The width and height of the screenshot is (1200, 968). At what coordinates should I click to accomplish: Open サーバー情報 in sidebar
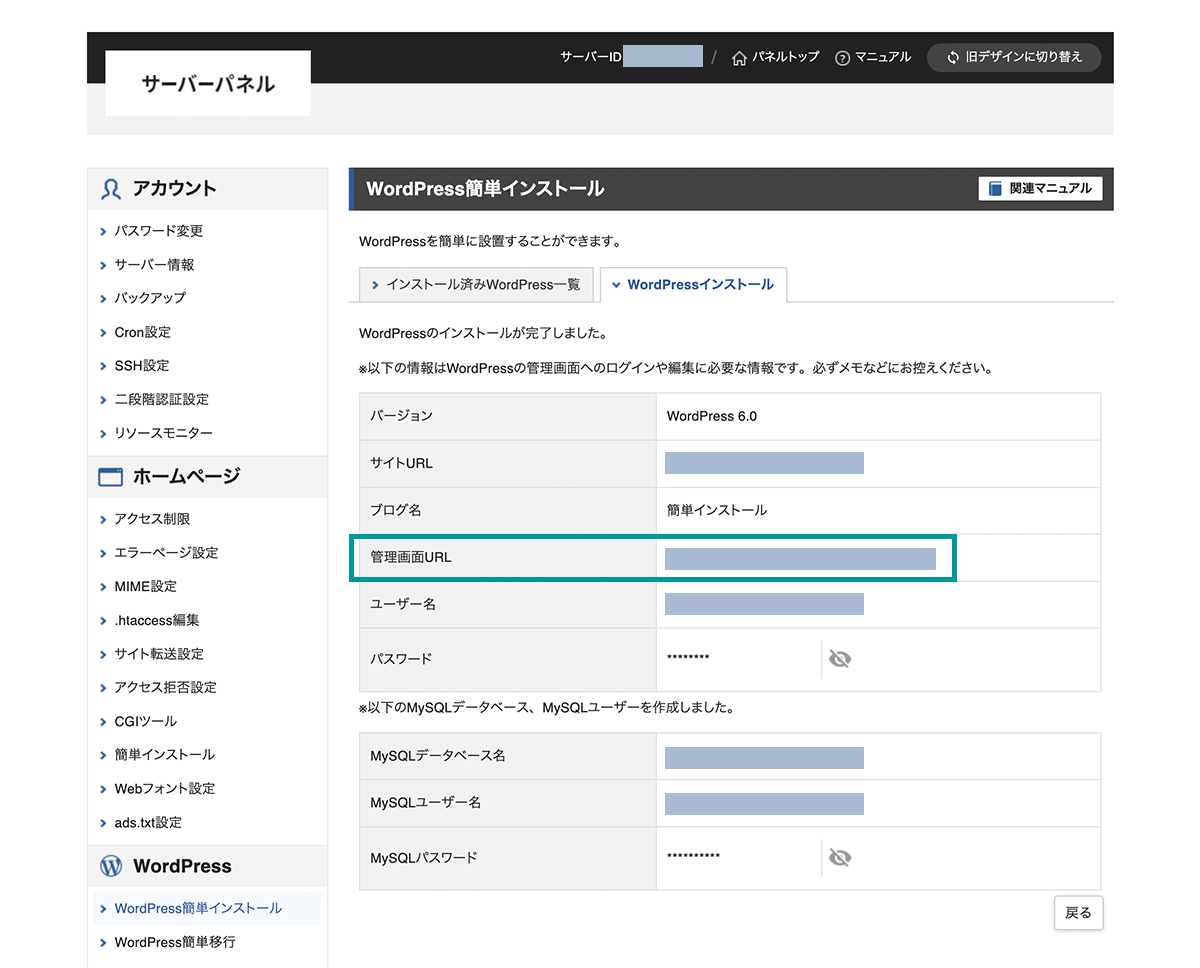pos(155,265)
